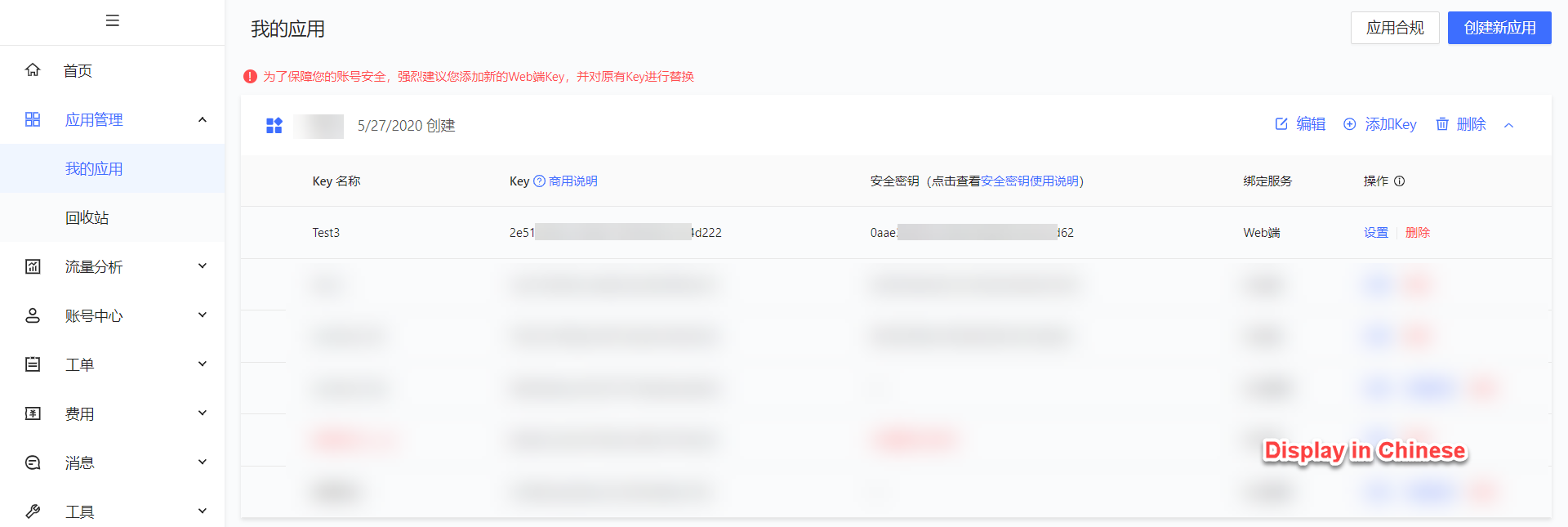This screenshot has width=1568, height=527.
Task: Click the 应用合规 button
Action: 1395,28
